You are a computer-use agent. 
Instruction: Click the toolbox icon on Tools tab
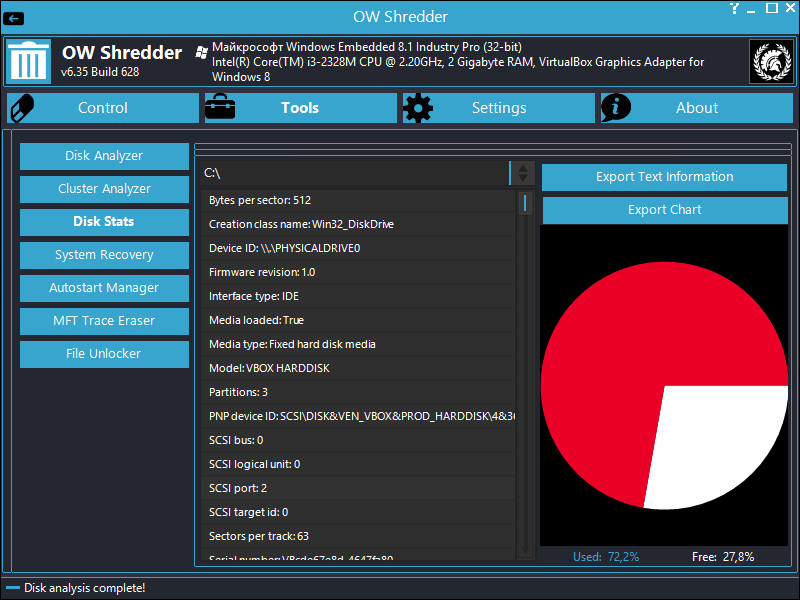[220, 107]
